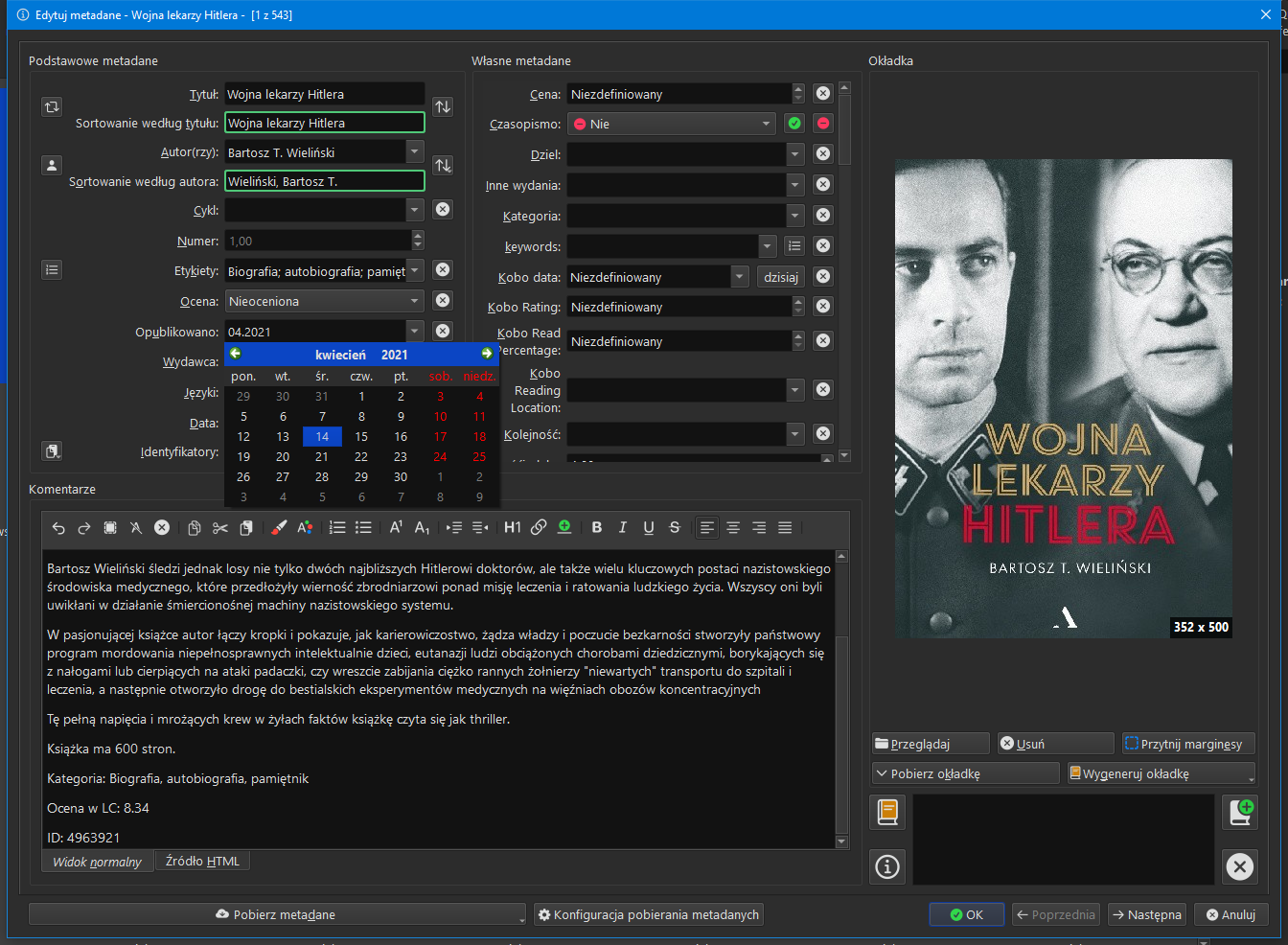The width and height of the screenshot is (1288, 945).
Task: Switch to the Źródło HTML tab
Action: tap(202, 861)
